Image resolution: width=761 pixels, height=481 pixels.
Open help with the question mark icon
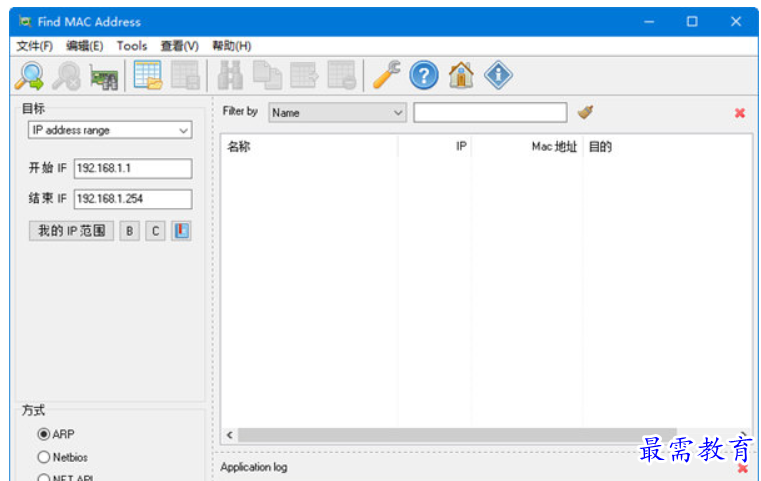point(424,75)
